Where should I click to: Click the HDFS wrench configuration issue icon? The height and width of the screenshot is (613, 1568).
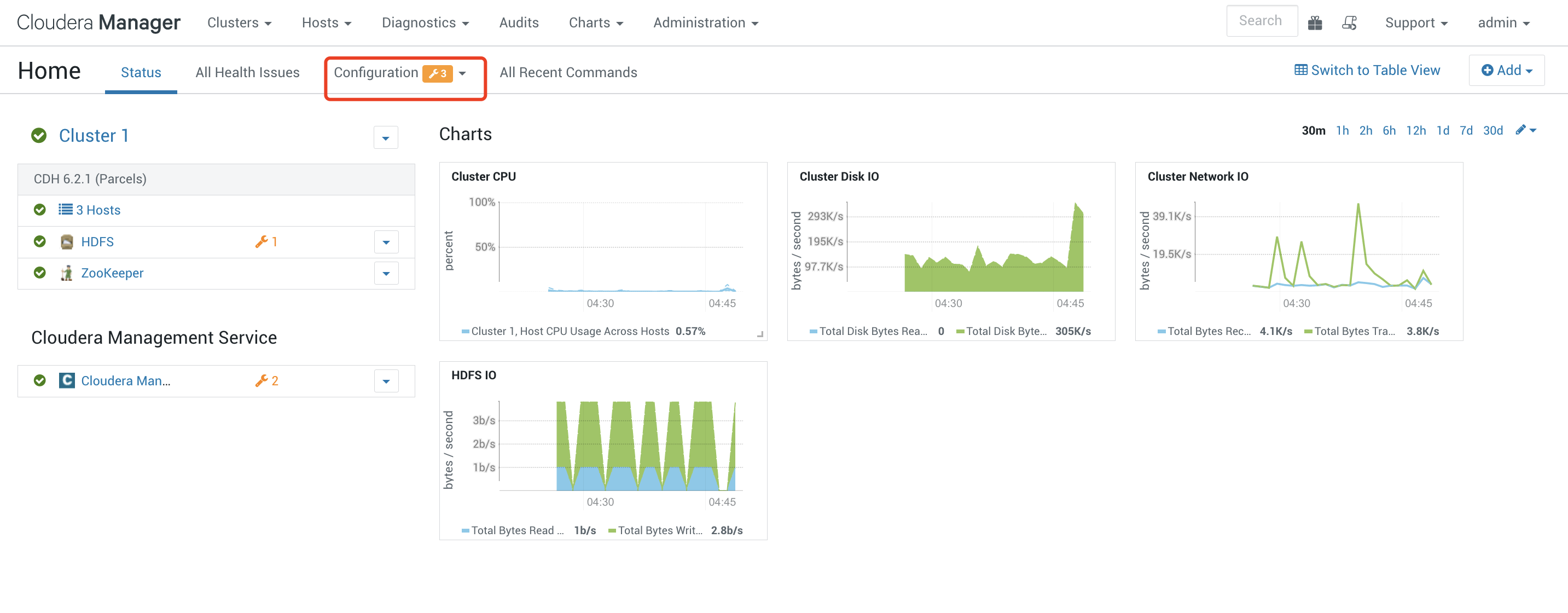click(261, 242)
